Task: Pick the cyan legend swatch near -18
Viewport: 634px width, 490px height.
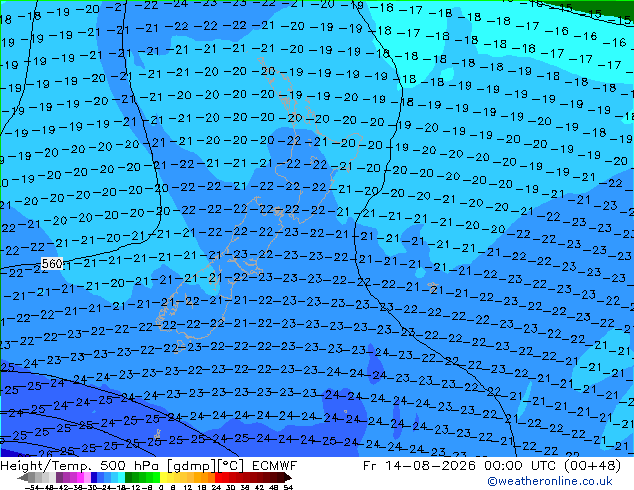Action: click(x=121, y=478)
